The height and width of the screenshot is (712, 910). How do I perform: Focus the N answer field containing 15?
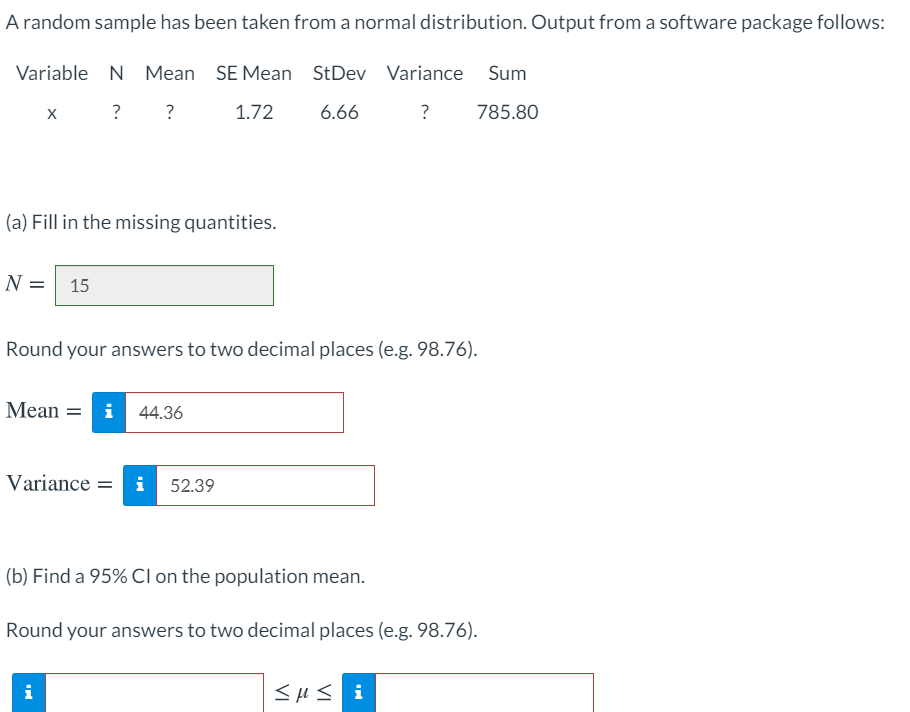(x=164, y=285)
